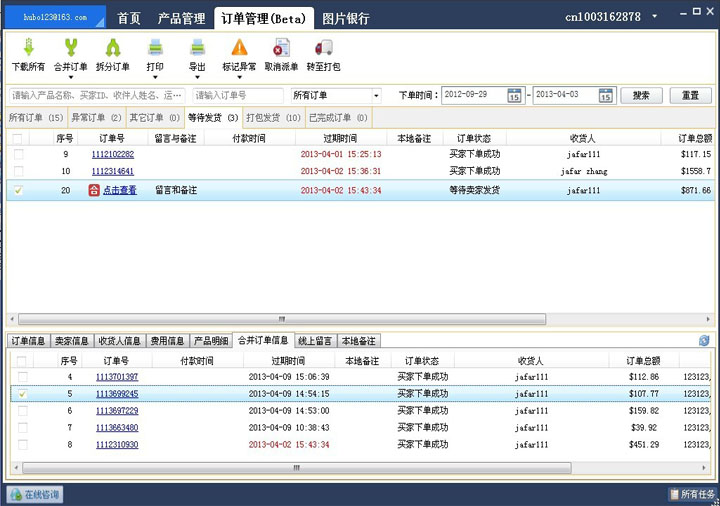Click the 取消派单 cancel icon
The width and height of the screenshot is (720, 506).
click(x=281, y=47)
